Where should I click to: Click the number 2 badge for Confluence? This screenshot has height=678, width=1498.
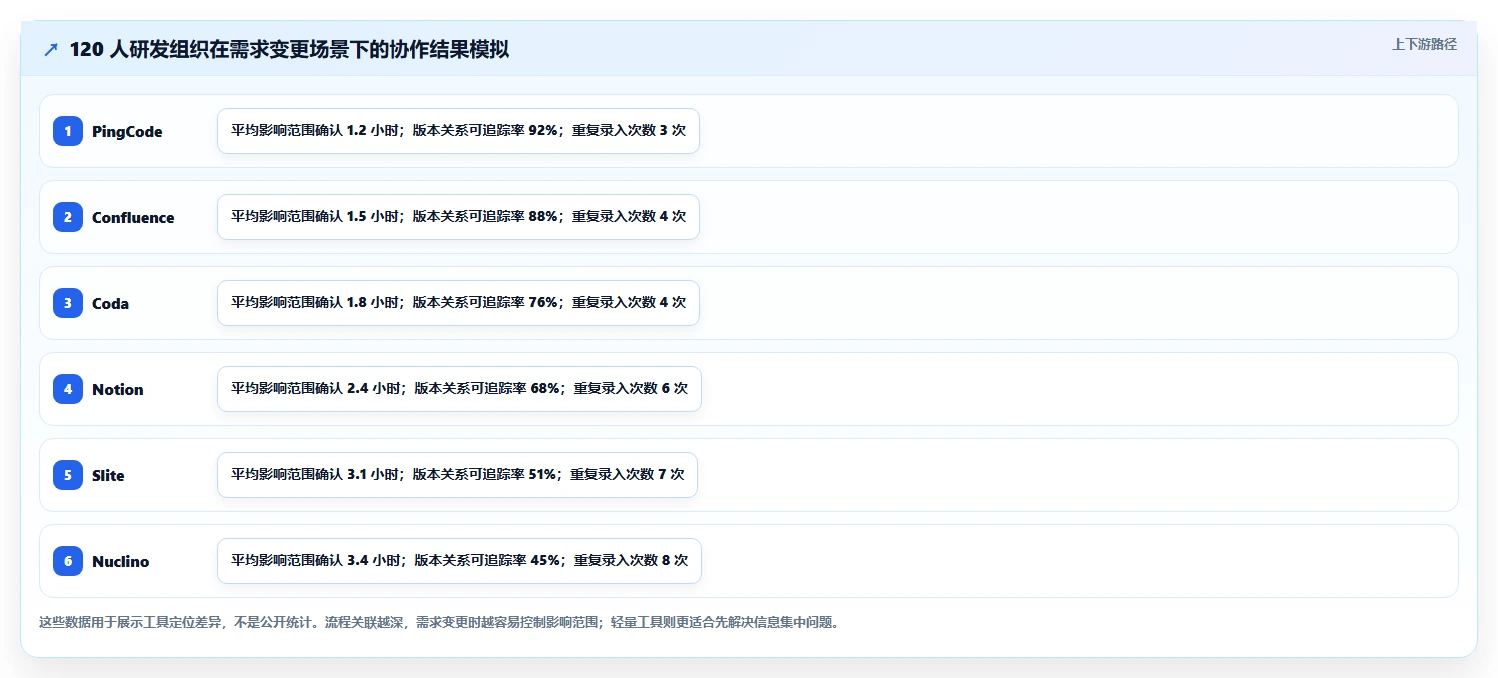68,217
